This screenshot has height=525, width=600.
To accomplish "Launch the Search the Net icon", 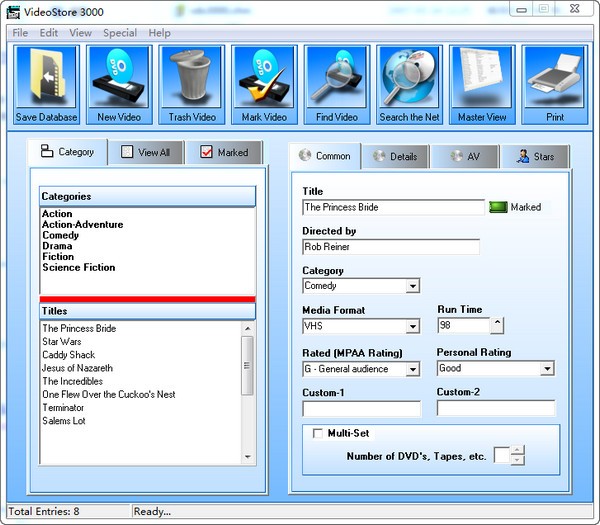I will 409,78.
